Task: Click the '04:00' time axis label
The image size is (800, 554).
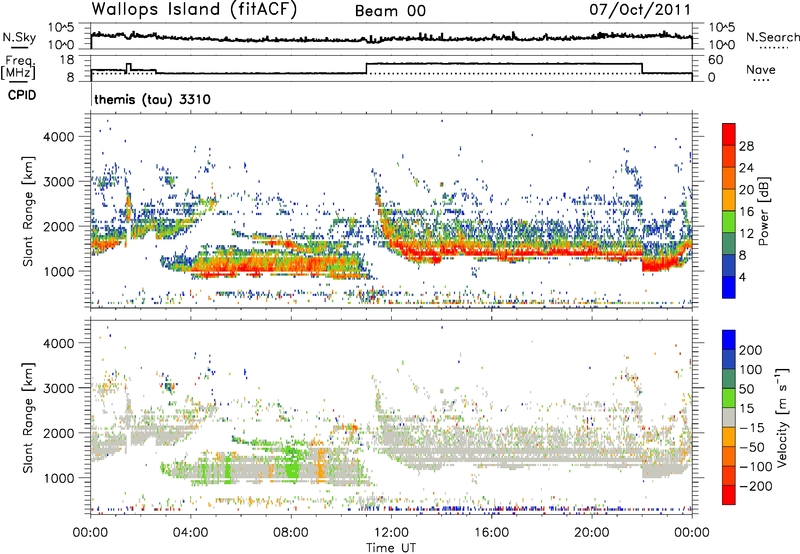Action: coord(191,533)
